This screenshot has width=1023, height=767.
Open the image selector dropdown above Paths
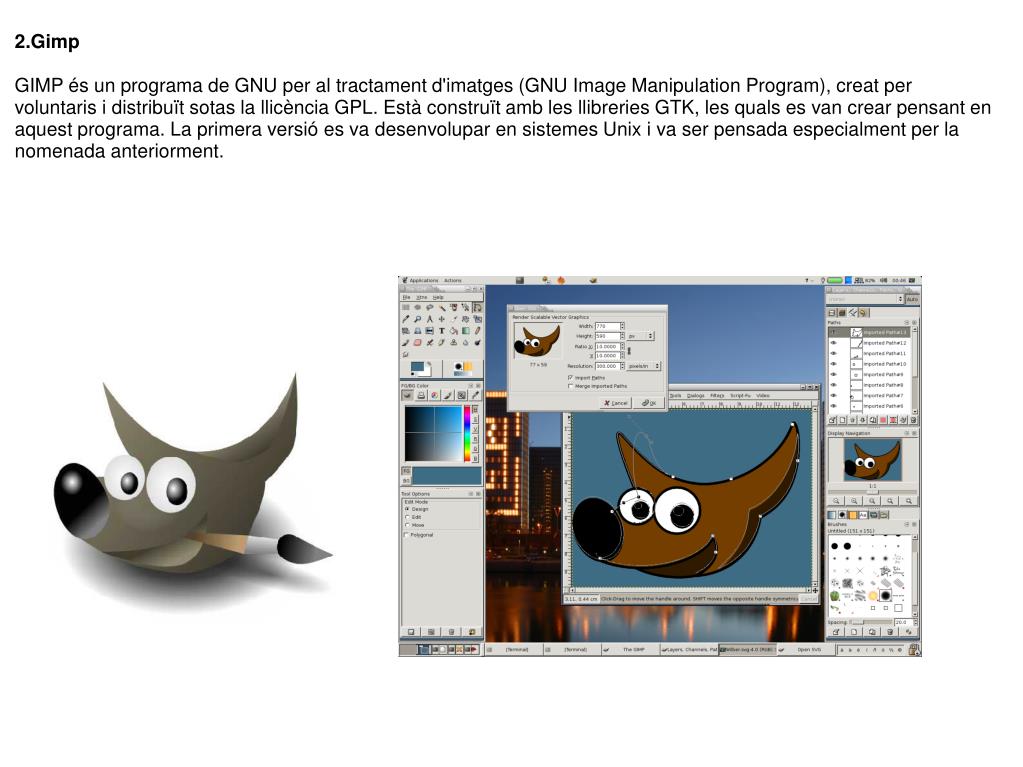(864, 299)
